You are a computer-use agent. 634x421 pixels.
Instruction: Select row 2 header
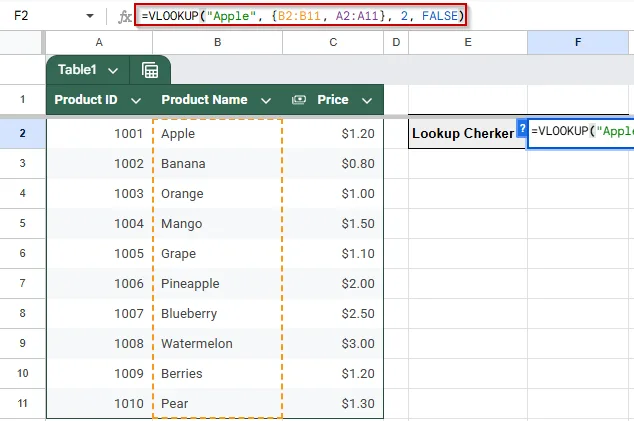click(23, 133)
